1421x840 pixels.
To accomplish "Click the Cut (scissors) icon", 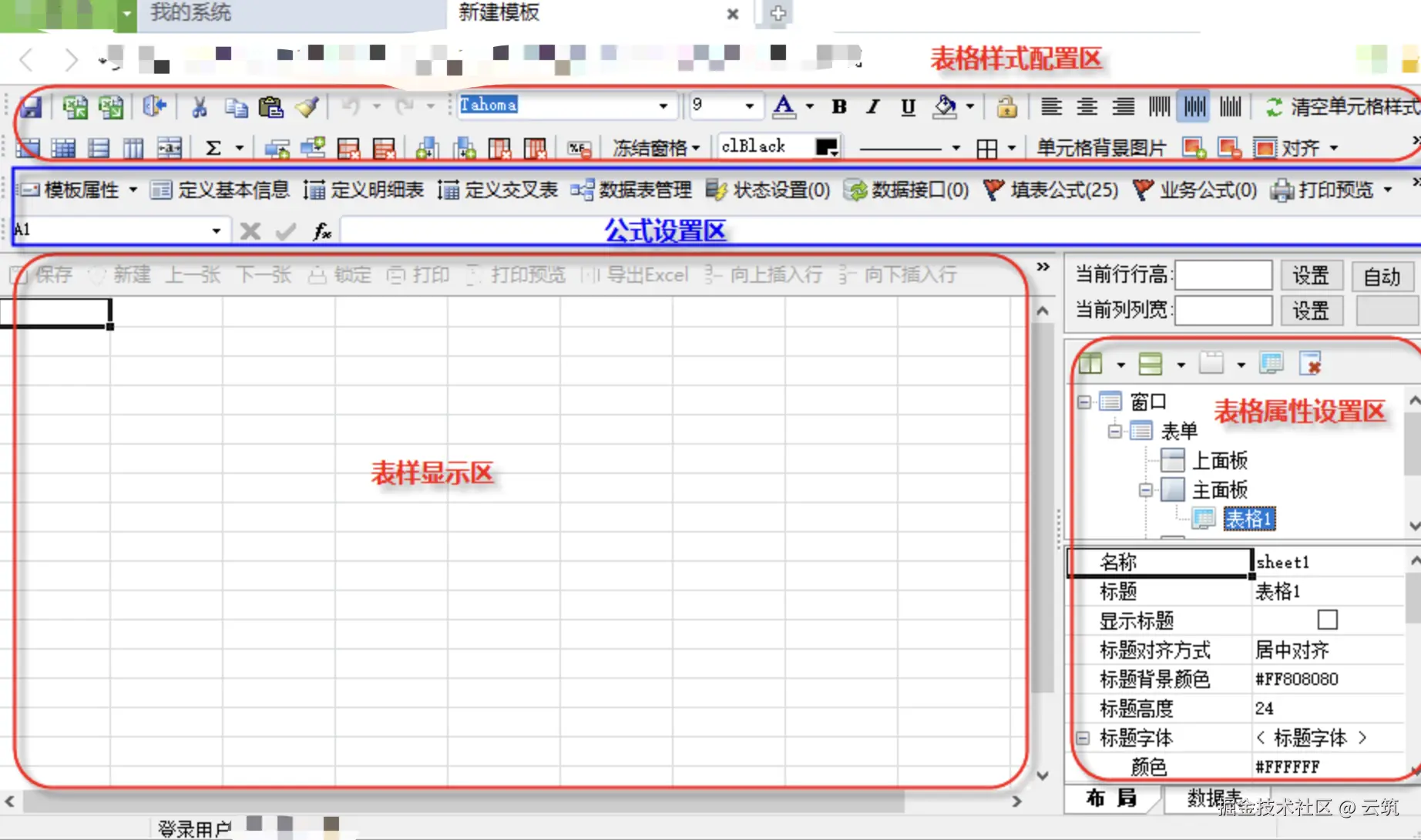I will 199,107.
